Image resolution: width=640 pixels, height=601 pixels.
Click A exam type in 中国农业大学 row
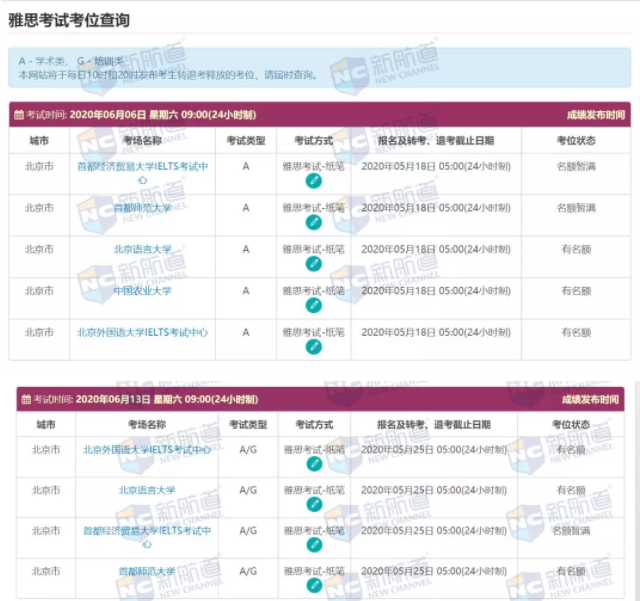click(x=246, y=291)
